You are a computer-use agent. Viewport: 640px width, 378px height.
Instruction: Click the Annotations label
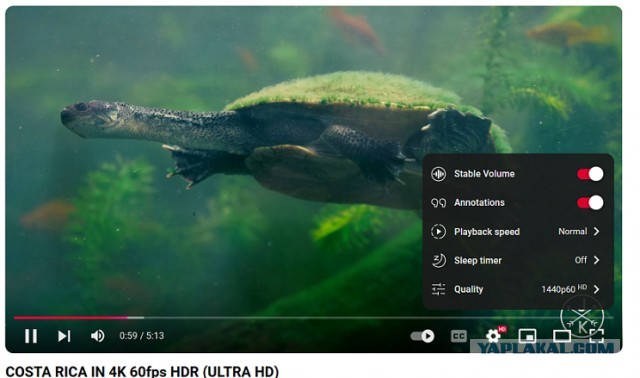[479, 202]
